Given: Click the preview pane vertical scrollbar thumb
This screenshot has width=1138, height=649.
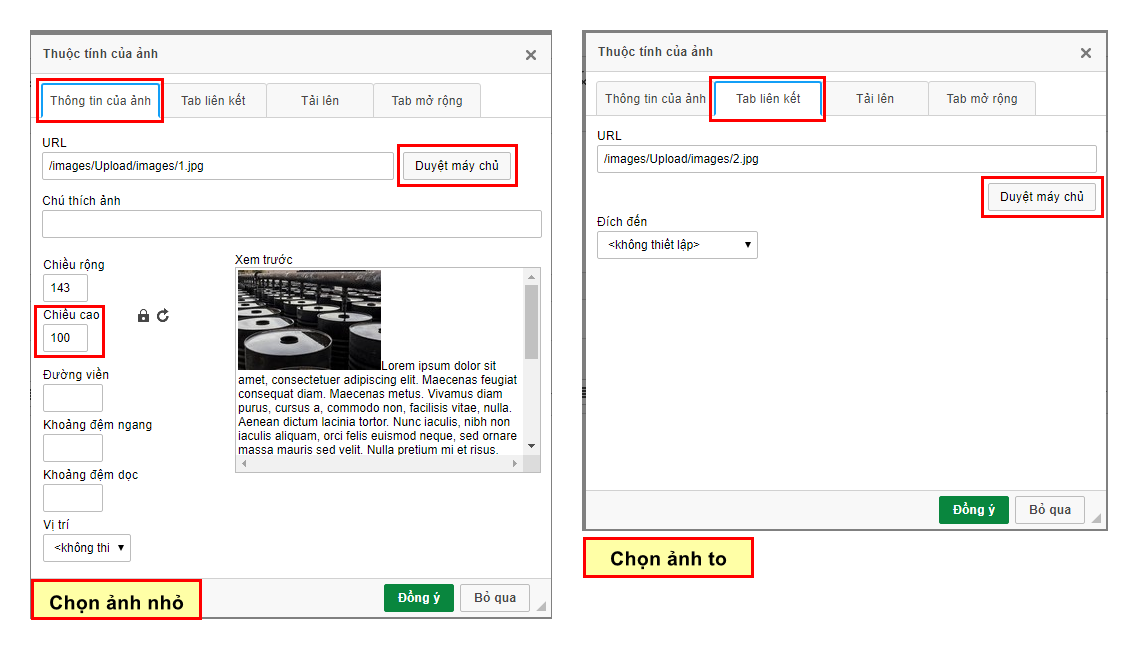Looking at the screenshot, I should click(x=532, y=320).
